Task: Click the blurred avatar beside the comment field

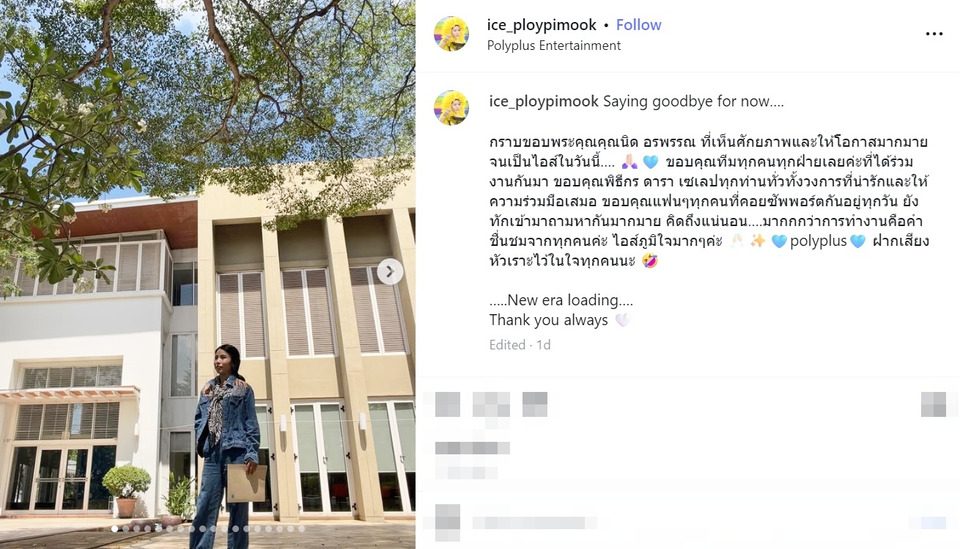Action: 448,523
